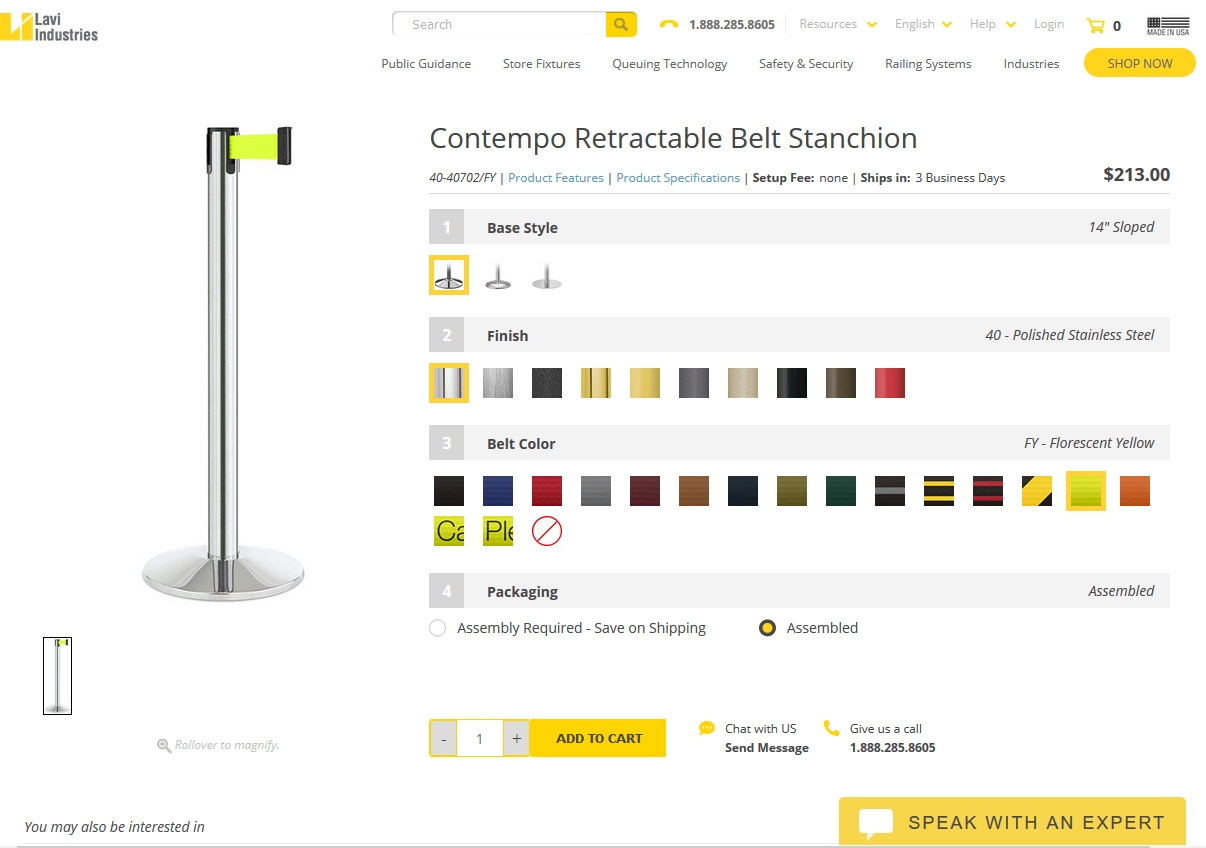Click the Lavi Industries logo
Image resolution: width=1206 pixels, height=848 pixels.
49,26
